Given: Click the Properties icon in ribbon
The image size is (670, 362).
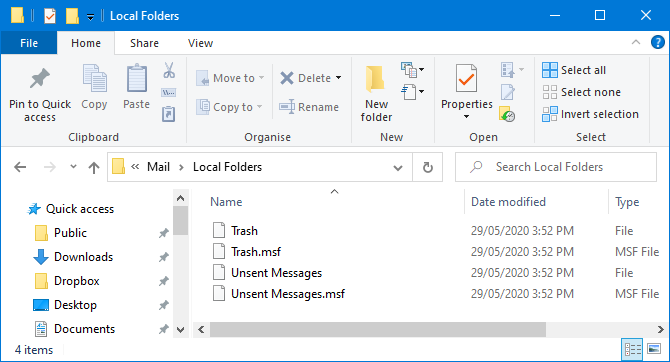Looking at the screenshot, I should [x=466, y=78].
